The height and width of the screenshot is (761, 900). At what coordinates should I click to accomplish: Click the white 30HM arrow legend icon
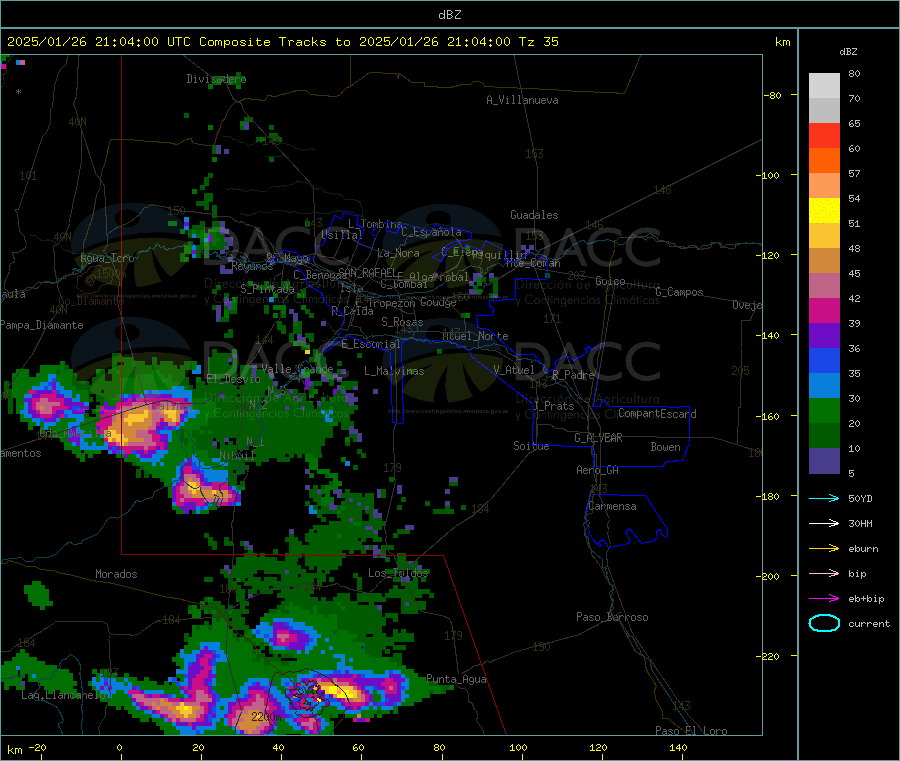click(824, 523)
